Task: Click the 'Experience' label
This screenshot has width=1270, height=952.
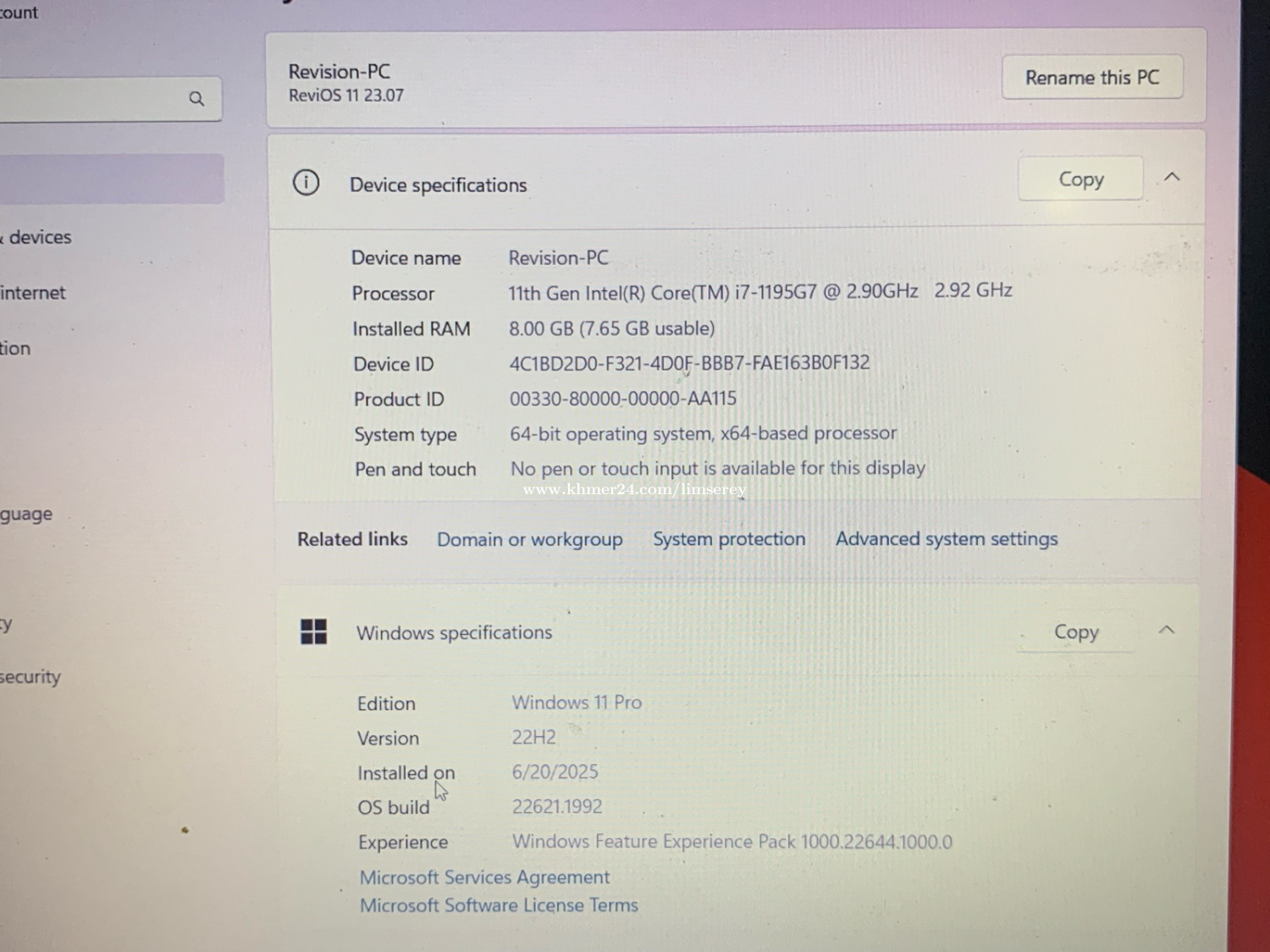Action: [x=403, y=843]
